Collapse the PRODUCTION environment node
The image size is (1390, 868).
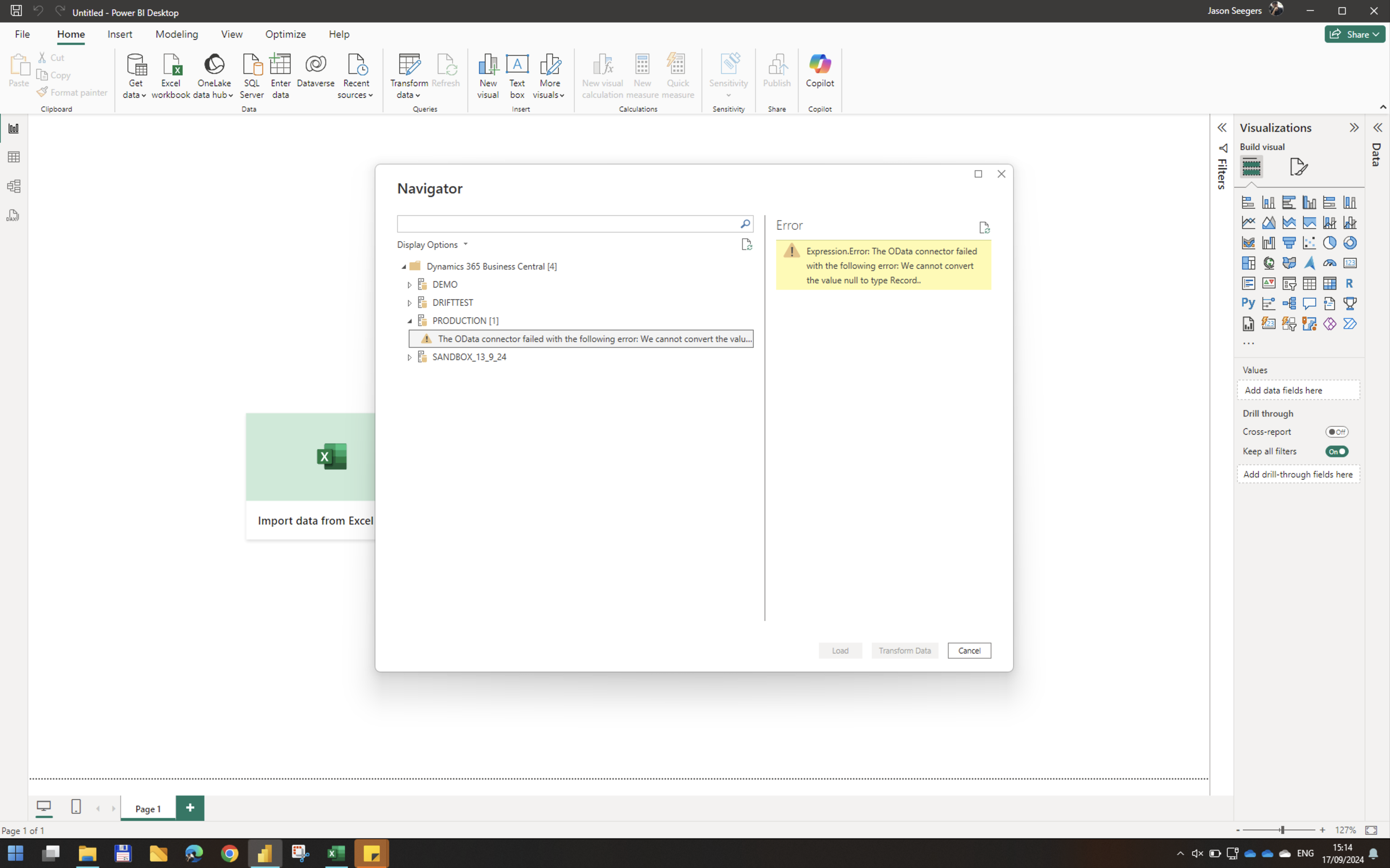409,321
